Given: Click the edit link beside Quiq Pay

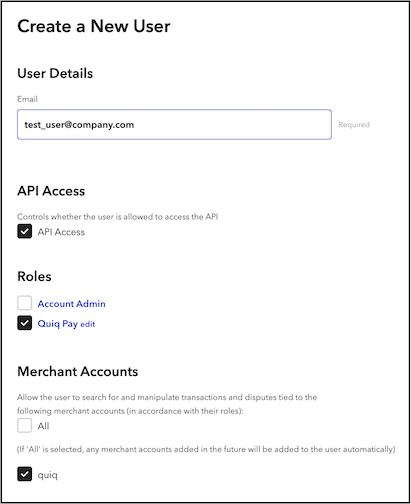Looking at the screenshot, I should [88, 324].
